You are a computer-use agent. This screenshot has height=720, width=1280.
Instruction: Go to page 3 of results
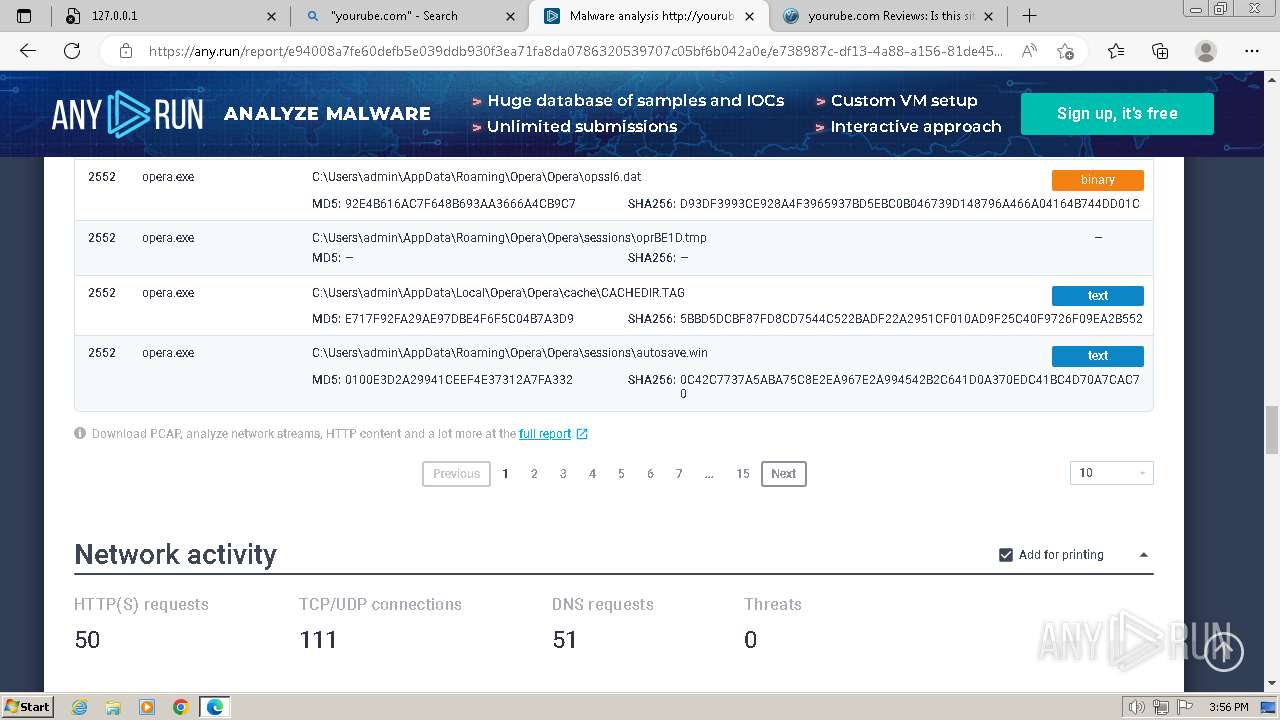pos(563,474)
